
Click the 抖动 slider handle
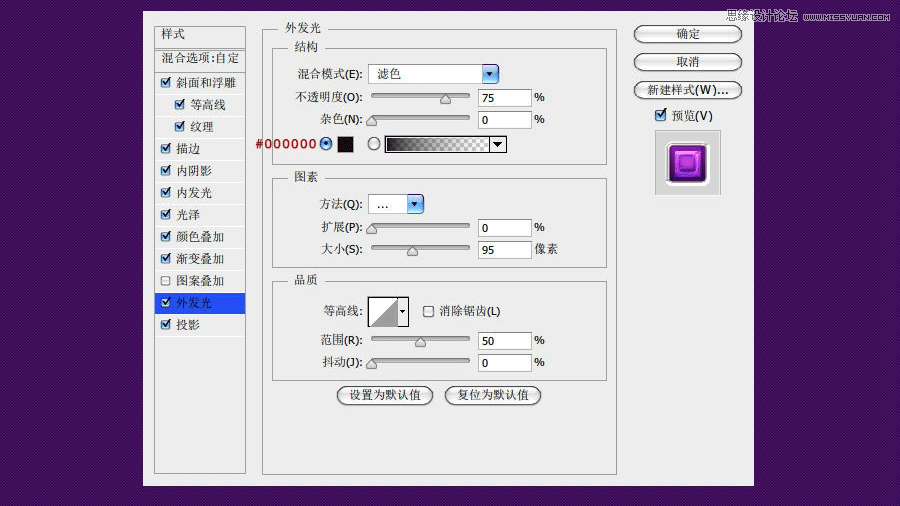[x=372, y=363]
